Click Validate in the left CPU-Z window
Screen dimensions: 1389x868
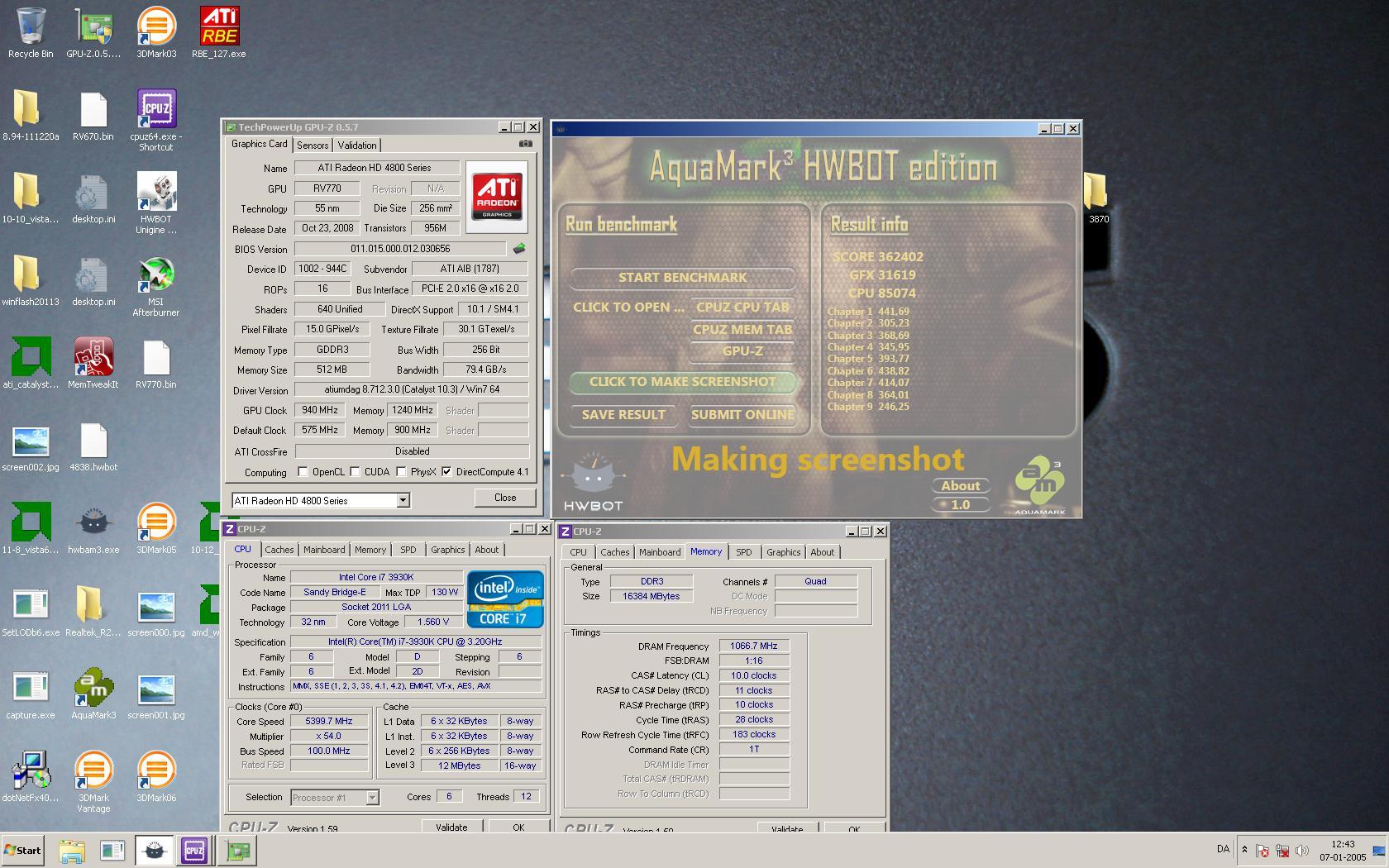[x=451, y=827]
